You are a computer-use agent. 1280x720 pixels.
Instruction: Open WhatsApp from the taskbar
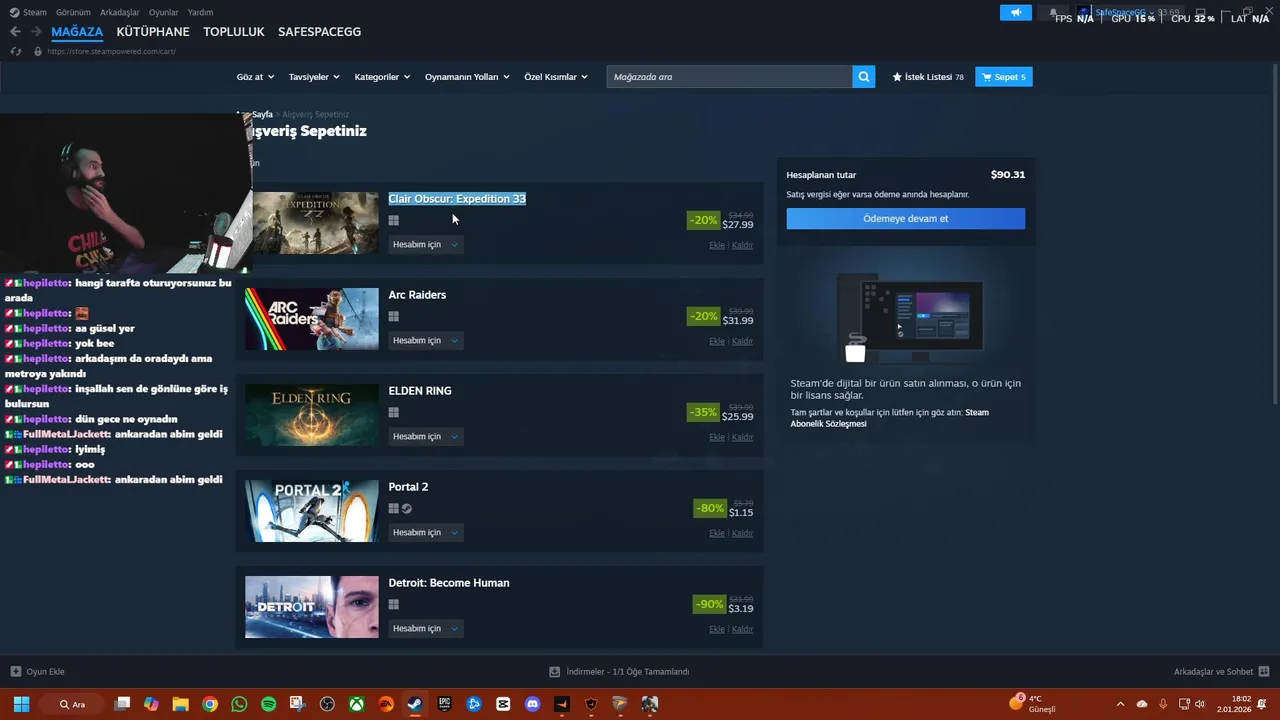click(x=239, y=704)
